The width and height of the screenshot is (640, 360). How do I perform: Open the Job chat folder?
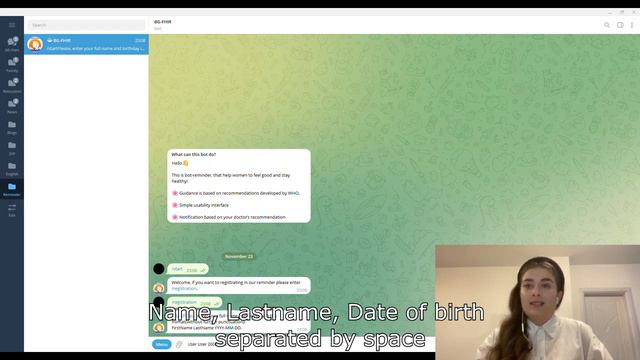point(12,148)
